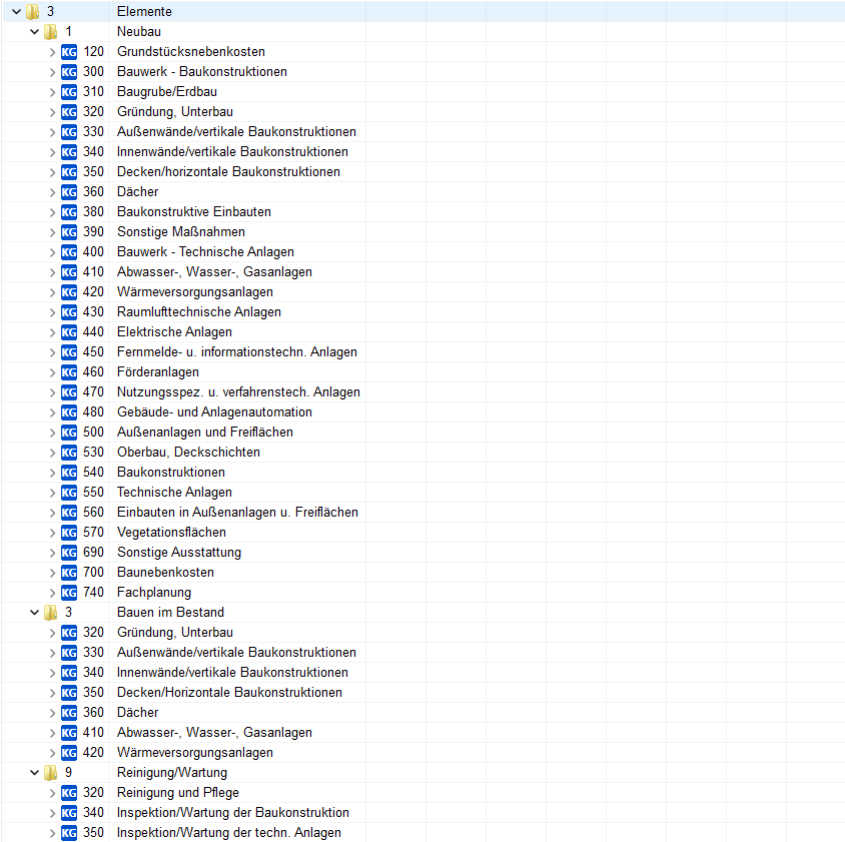Select the Sonstige Ausstattung row

pos(178,552)
